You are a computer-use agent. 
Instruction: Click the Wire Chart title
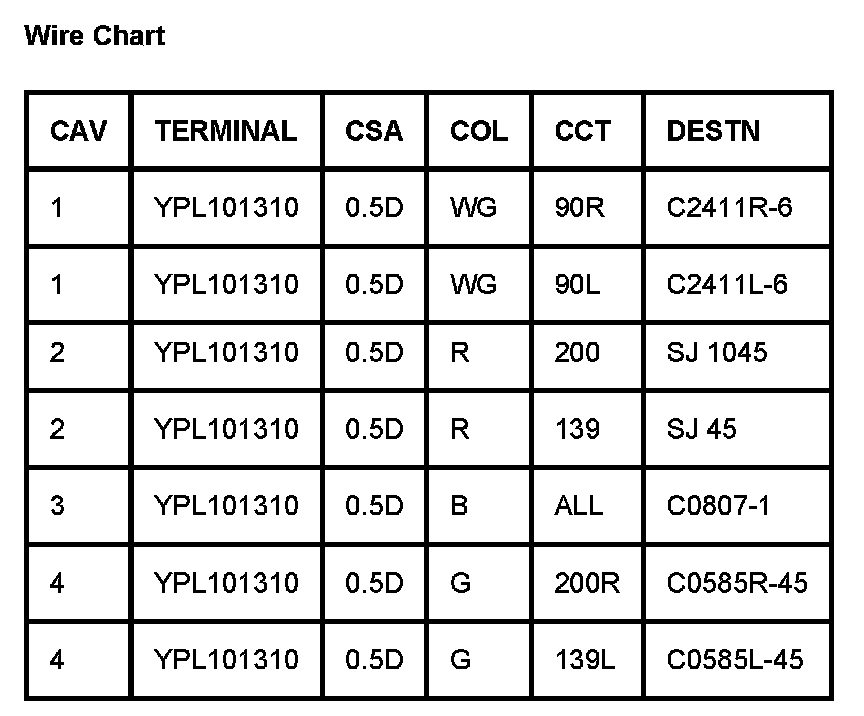tap(94, 37)
